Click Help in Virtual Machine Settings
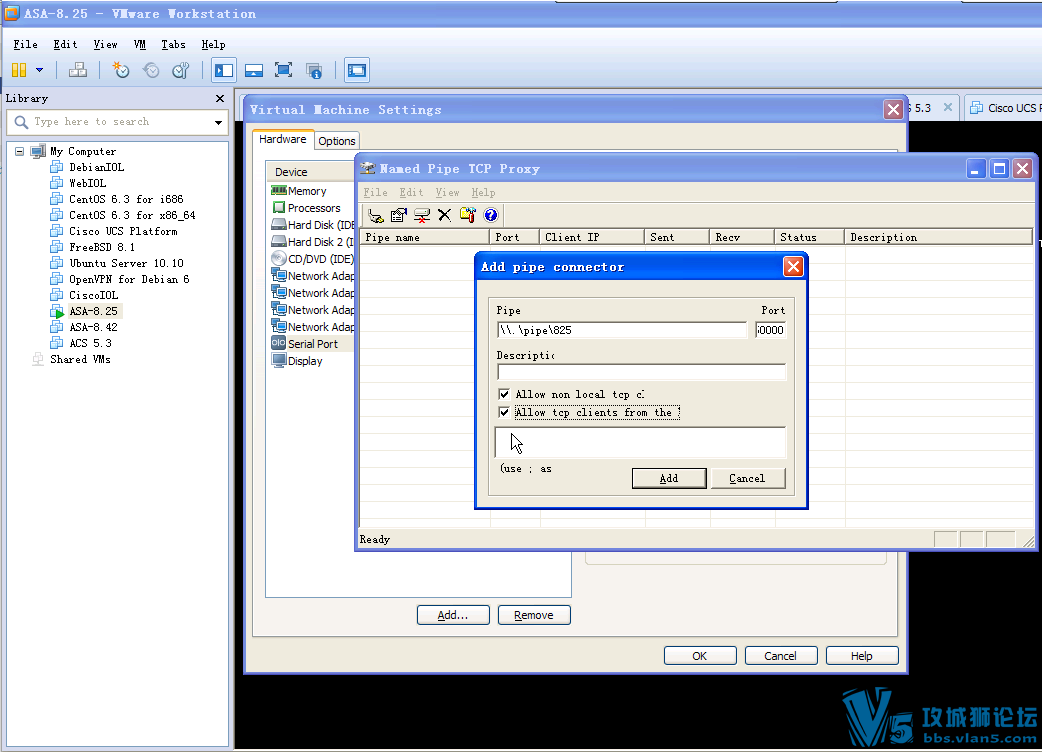The width and height of the screenshot is (1042, 752). pos(862,656)
